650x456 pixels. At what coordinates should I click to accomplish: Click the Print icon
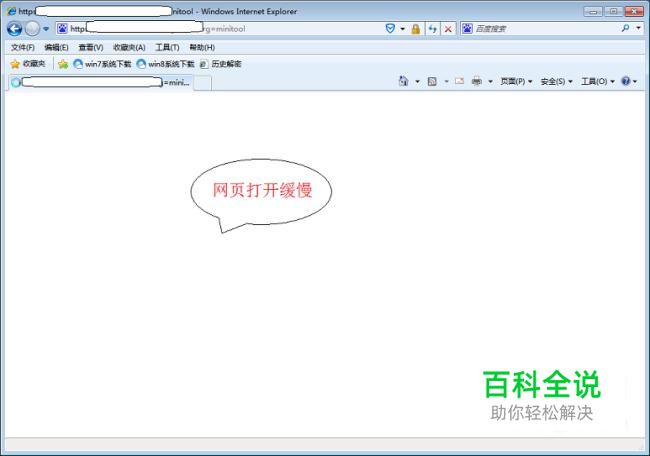477,81
